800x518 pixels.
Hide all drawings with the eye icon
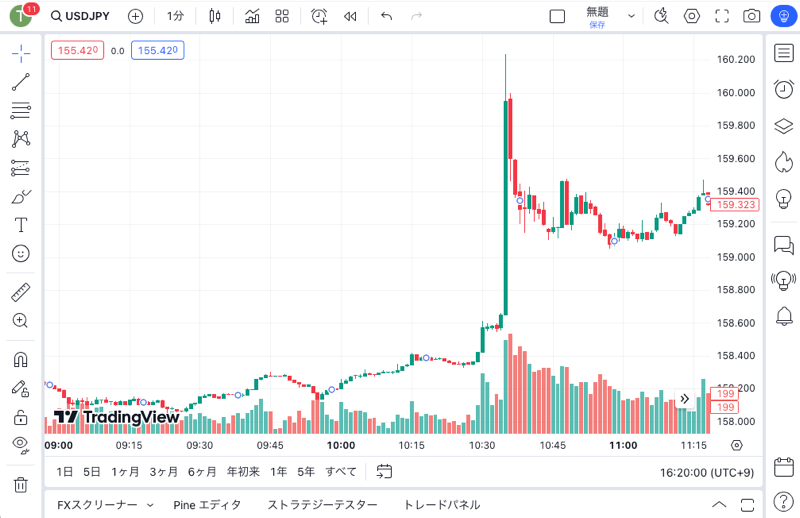(x=21, y=445)
